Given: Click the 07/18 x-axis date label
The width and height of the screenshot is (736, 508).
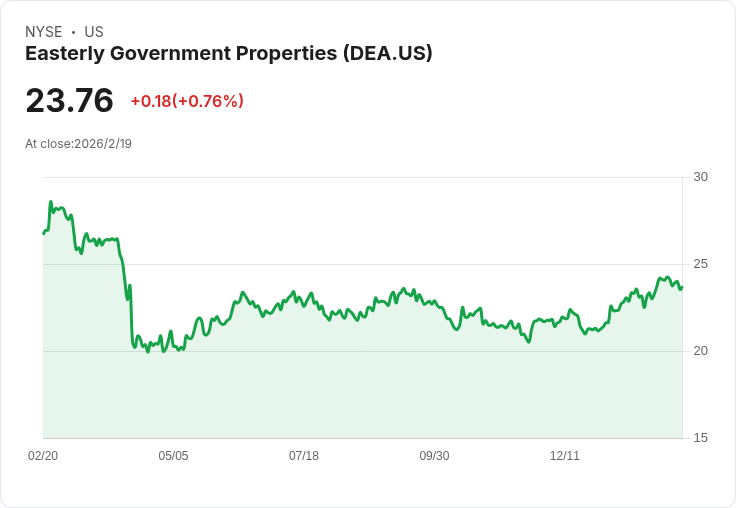Looking at the screenshot, I should click(304, 456).
